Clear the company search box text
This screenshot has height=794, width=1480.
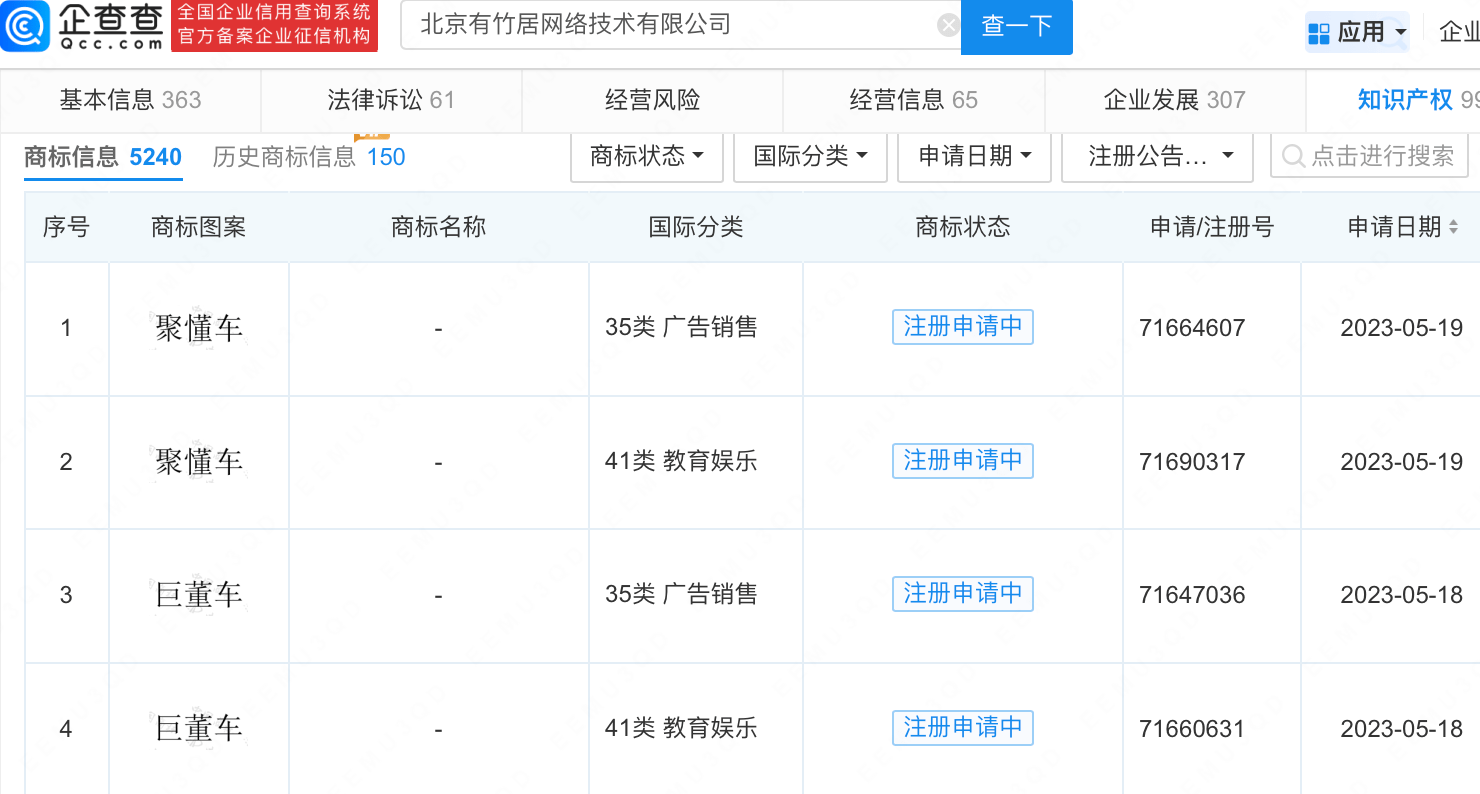pyautogui.click(x=948, y=25)
